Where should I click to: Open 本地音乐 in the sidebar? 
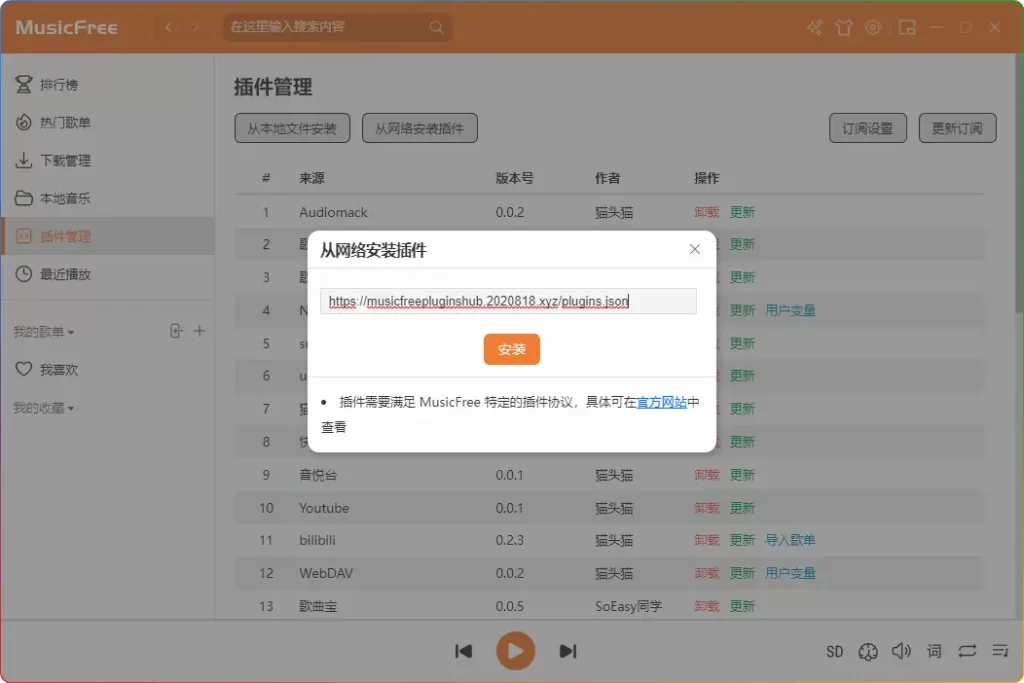(108, 199)
